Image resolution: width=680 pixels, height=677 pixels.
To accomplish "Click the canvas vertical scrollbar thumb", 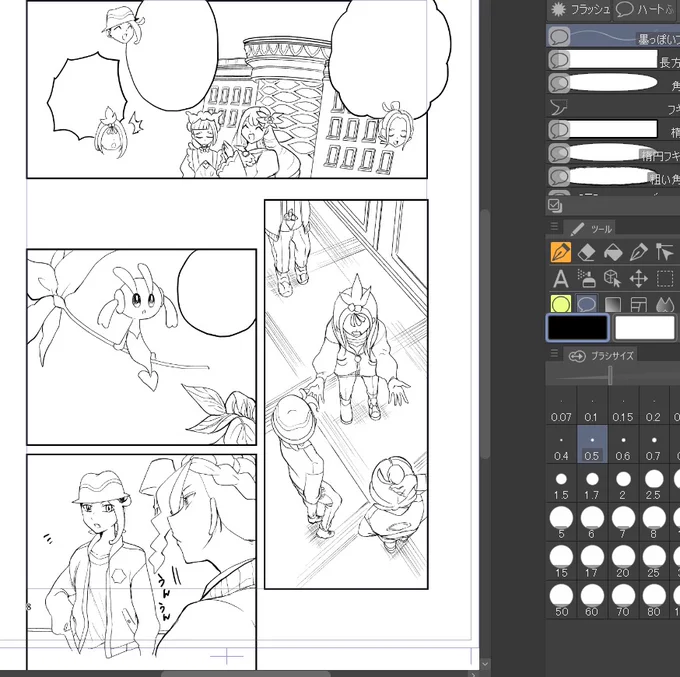I will point(485,333).
